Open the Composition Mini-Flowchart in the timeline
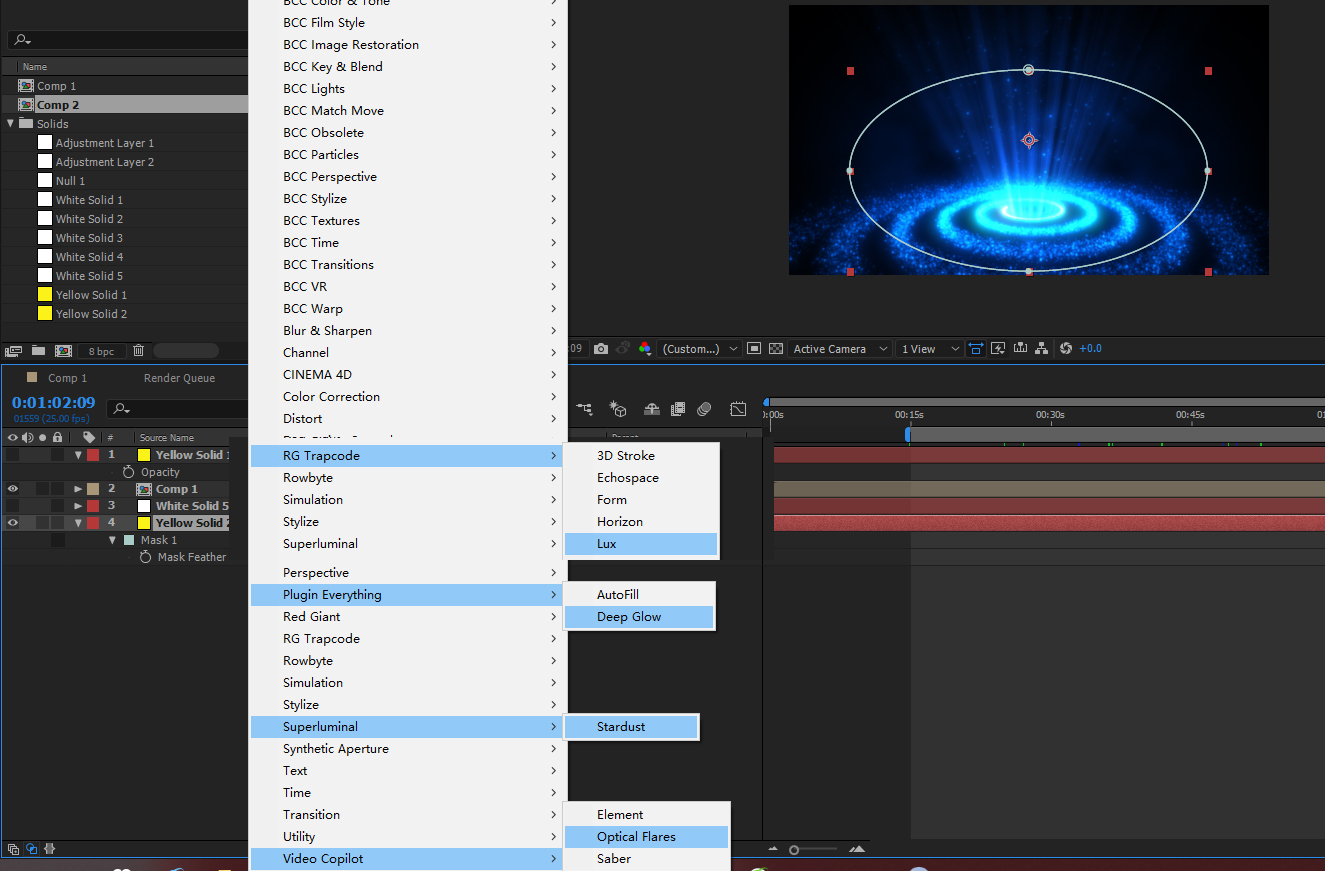The height and width of the screenshot is (871, 1325). [585, 409]
